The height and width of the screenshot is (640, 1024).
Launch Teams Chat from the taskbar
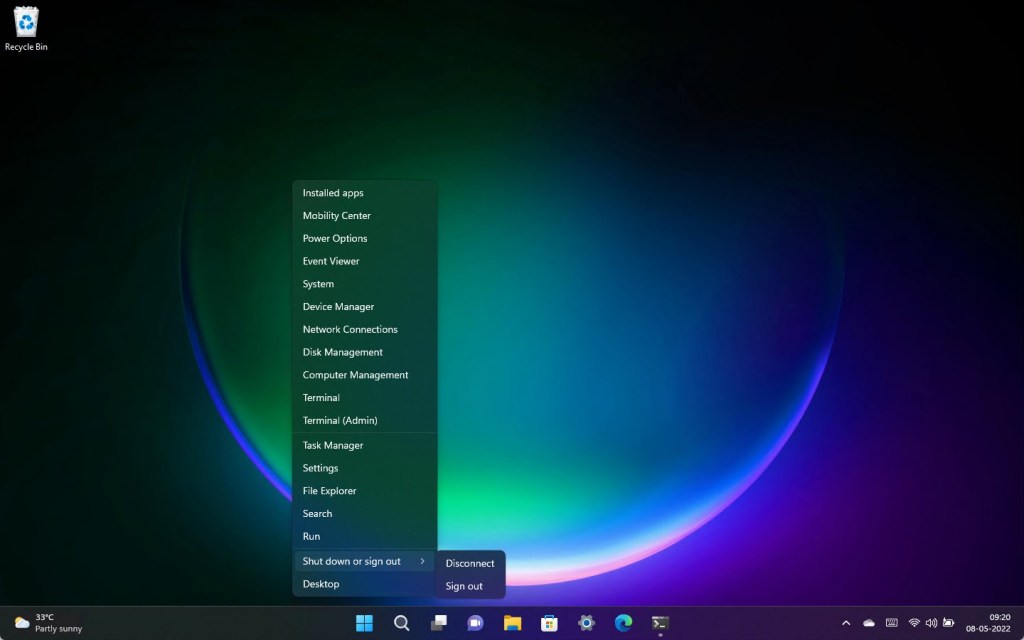(475, 622)
